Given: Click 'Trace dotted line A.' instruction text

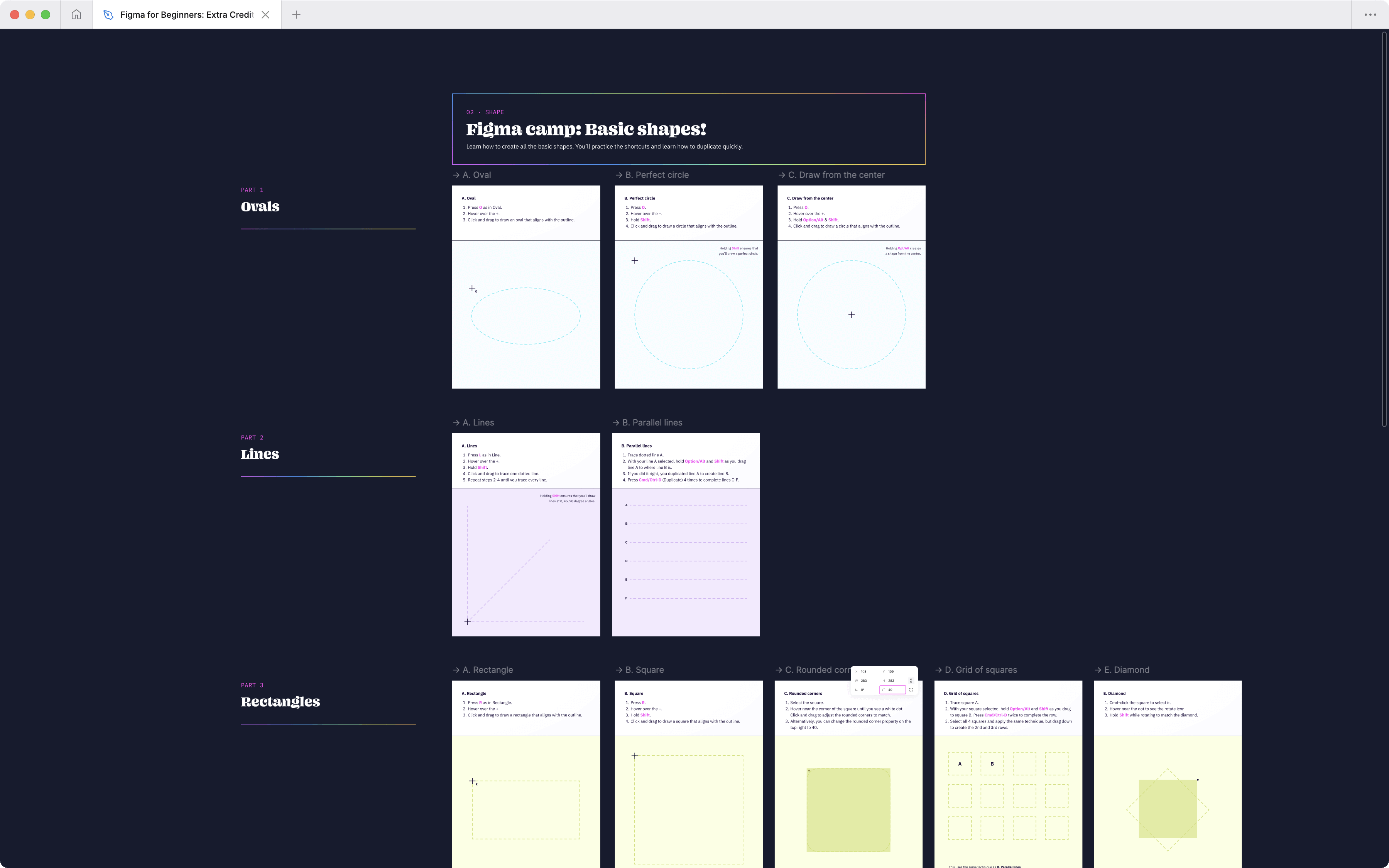Looking at the screenshot, I should [645, 455].
